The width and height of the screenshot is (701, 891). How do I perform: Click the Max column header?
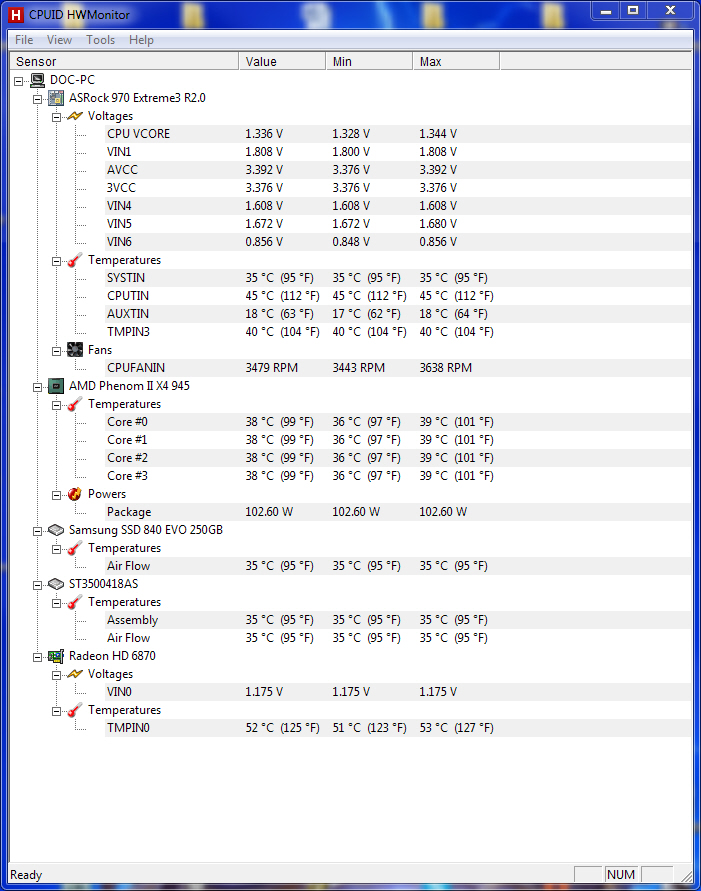point(456,61)
